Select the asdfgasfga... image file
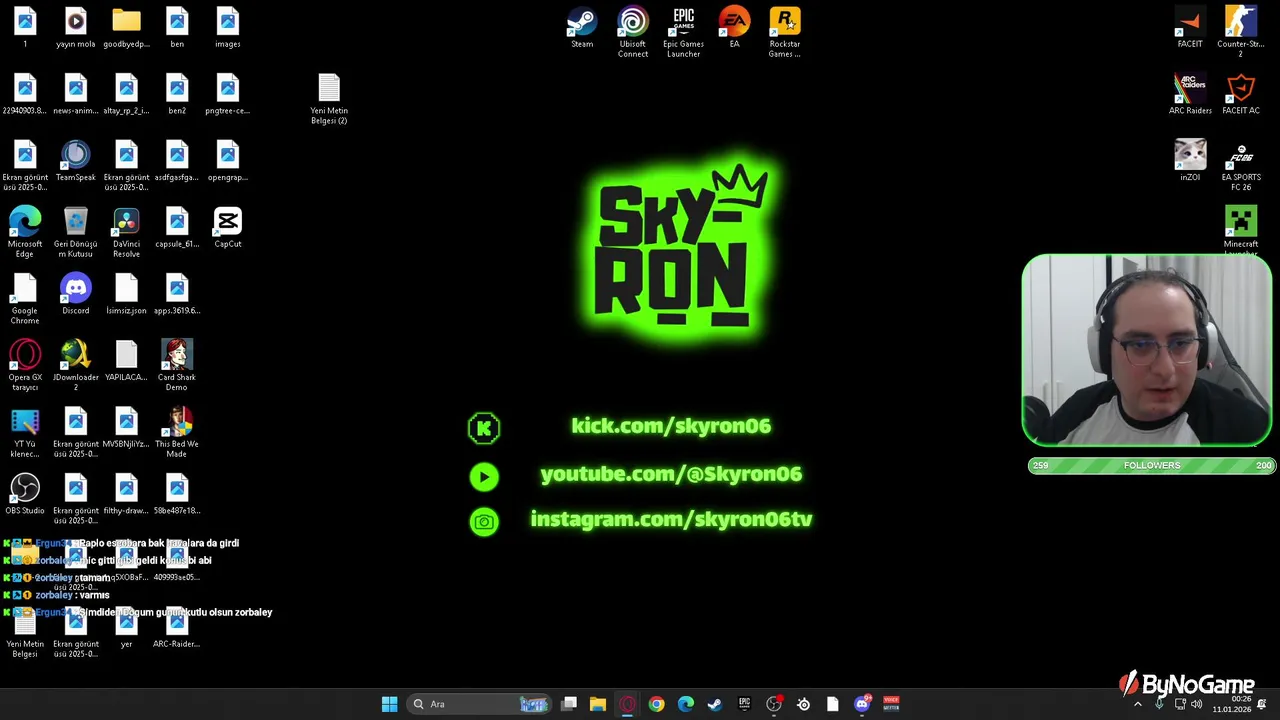 [177, 161]
